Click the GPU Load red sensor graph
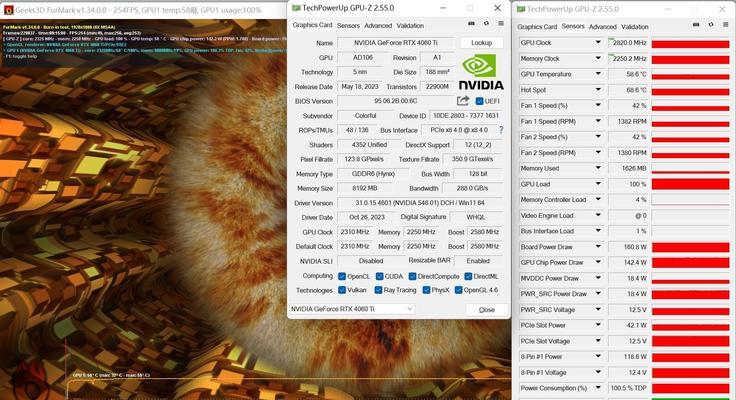This screenshot has height=400, width=736. coord(690,184)
